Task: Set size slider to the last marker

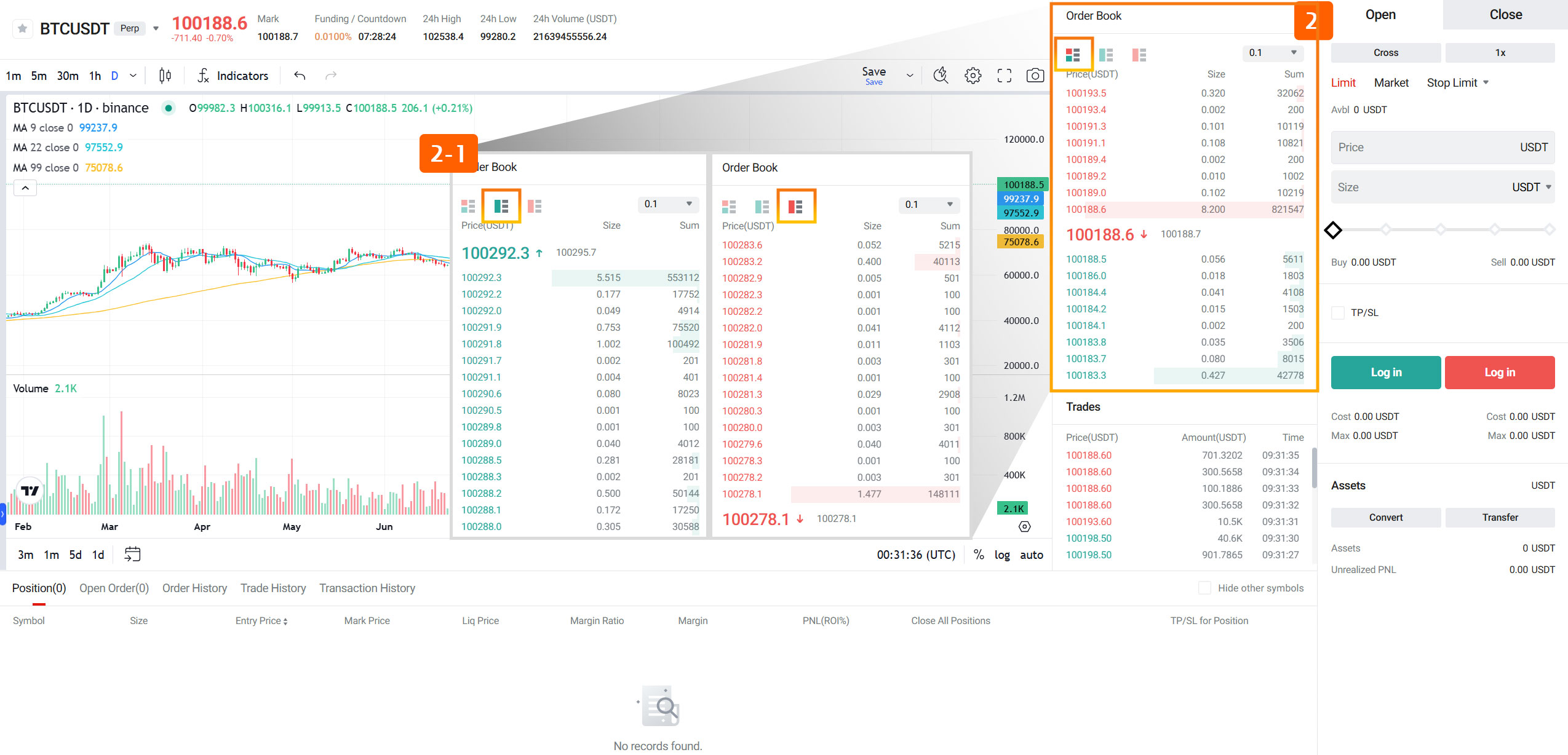Action: pyautogui.click(x=1549, y=229)
